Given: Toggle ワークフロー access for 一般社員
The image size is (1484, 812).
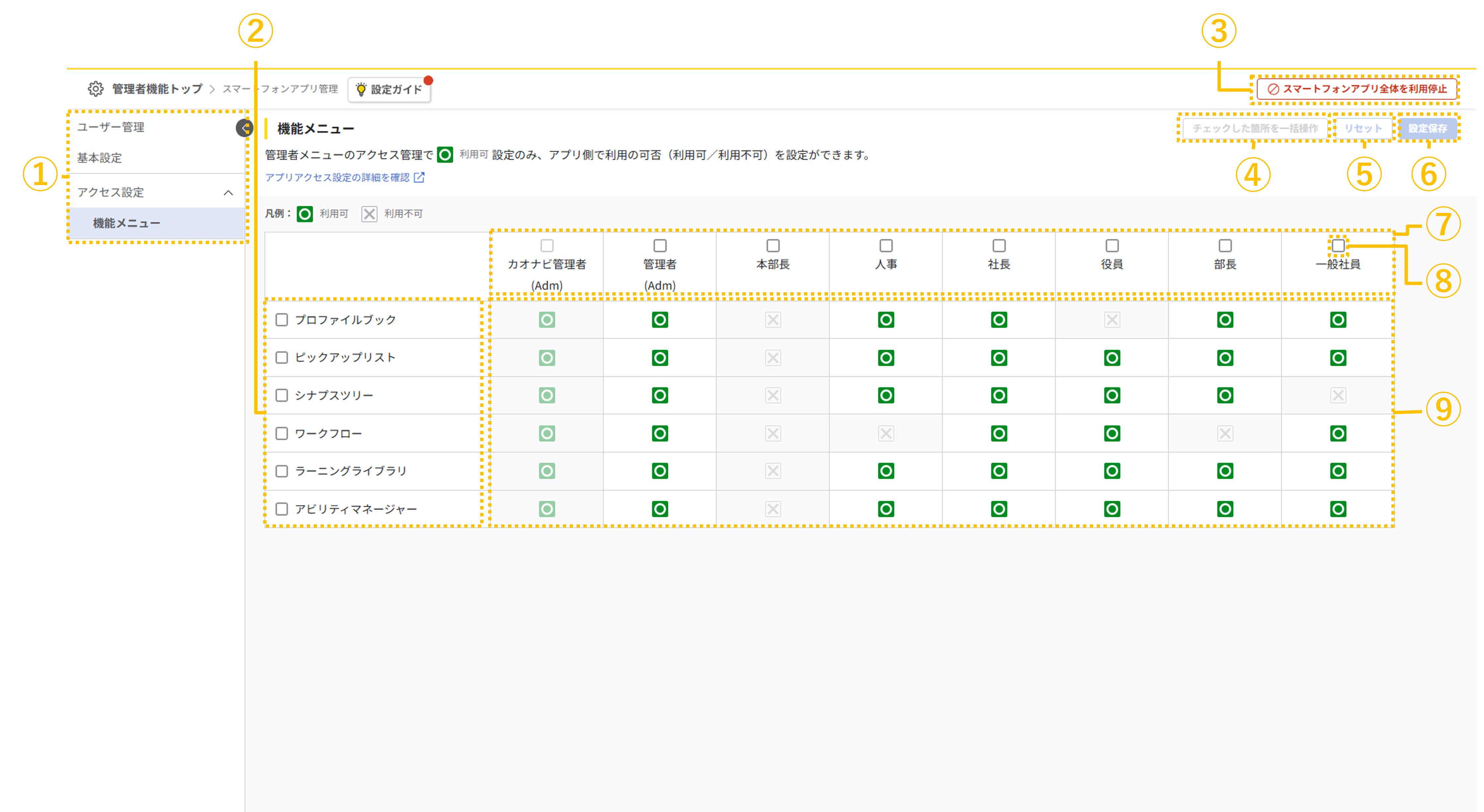Looking at the screenshot, I should click(1338, 433).
